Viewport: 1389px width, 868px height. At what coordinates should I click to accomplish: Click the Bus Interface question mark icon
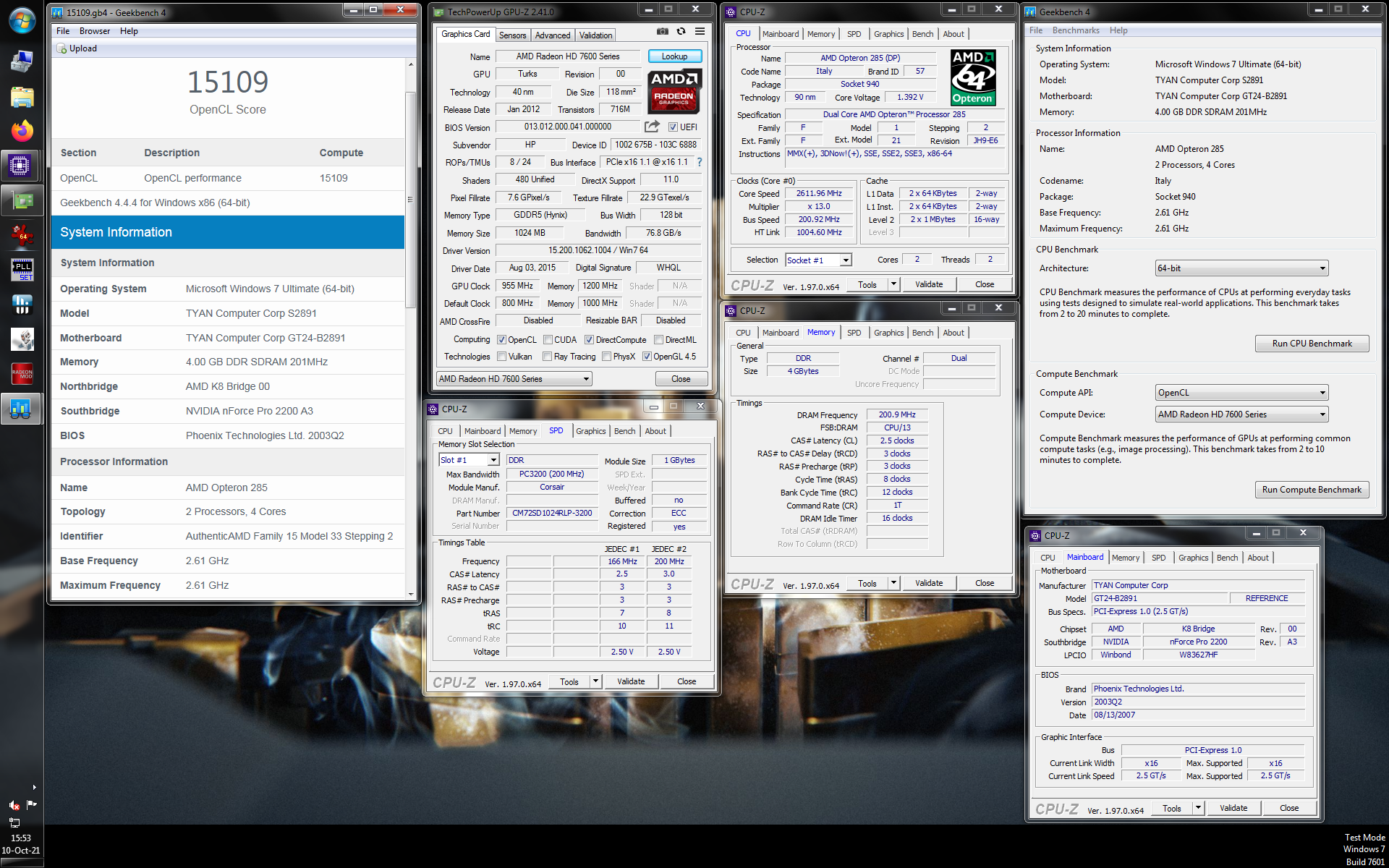(700, 162)
